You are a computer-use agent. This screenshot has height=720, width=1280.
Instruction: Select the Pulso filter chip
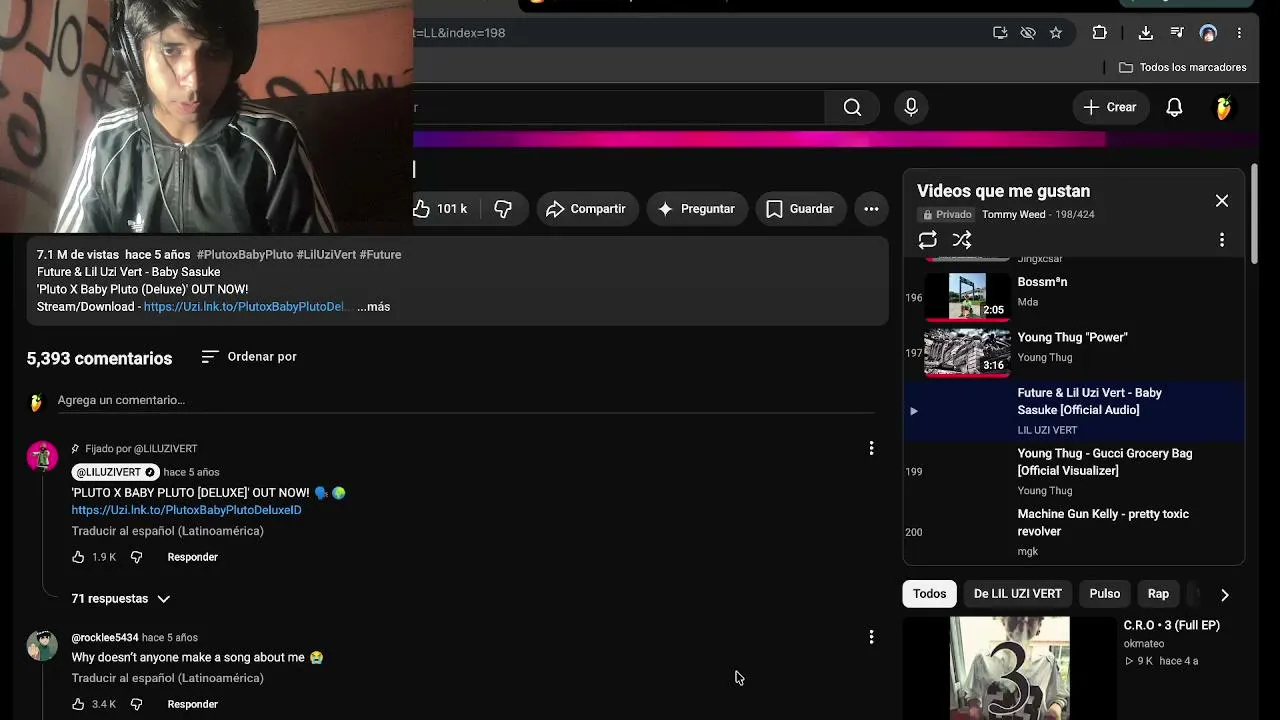click(x=1105, y=594)
